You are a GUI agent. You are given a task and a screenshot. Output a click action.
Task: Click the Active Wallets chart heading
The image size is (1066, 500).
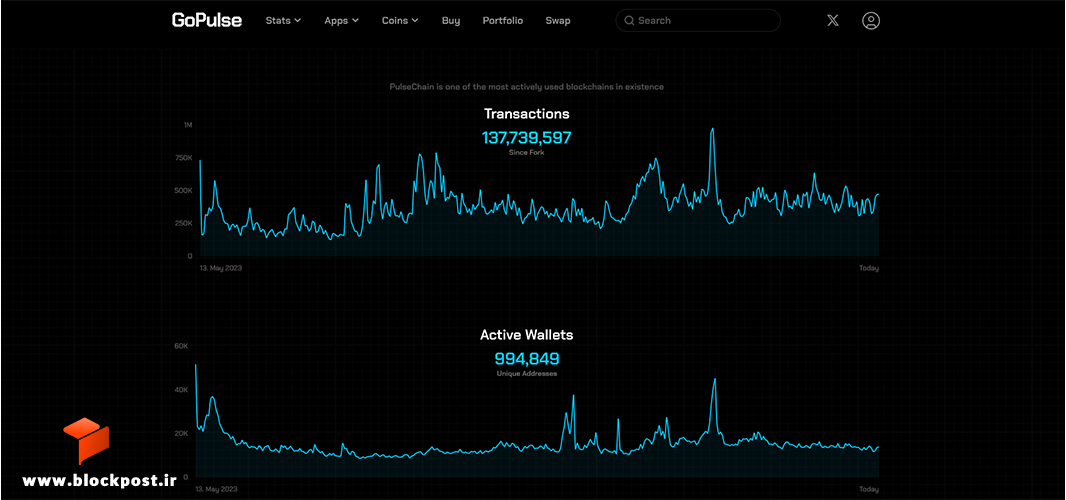pos(527,335)
